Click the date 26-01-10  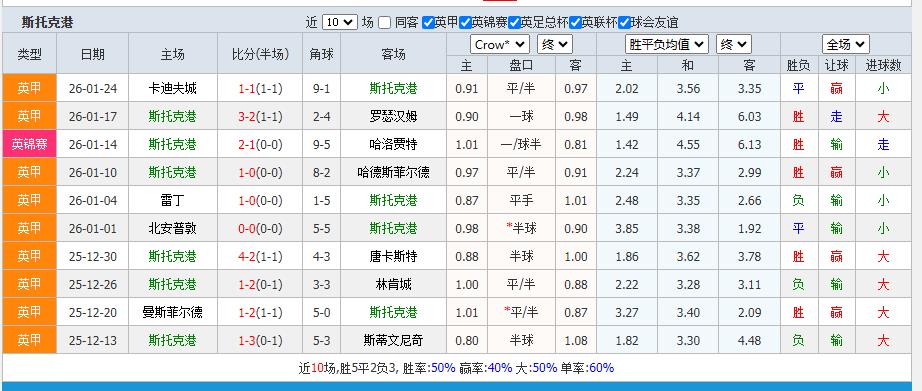click(x=93, y=172)
